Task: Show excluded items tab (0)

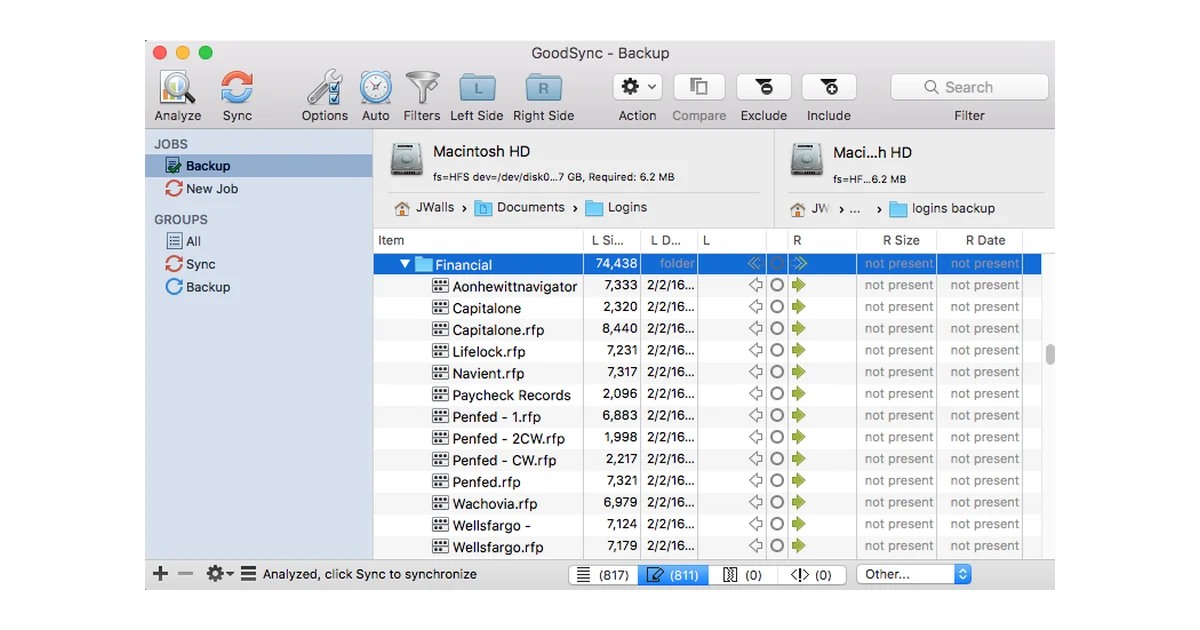Action: click(x=742, y=575)
